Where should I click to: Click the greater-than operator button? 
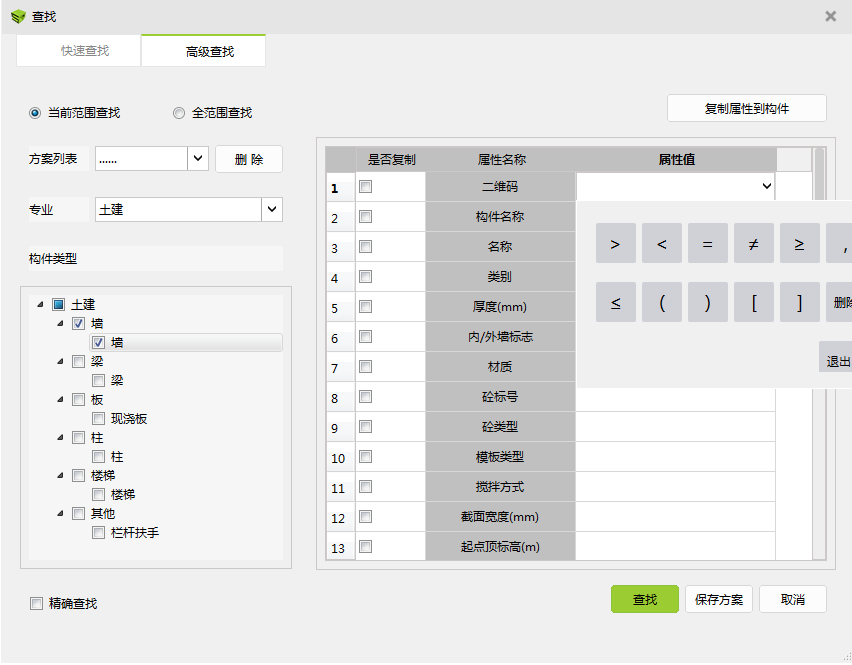pyautogui.click(x=616, y=243)
